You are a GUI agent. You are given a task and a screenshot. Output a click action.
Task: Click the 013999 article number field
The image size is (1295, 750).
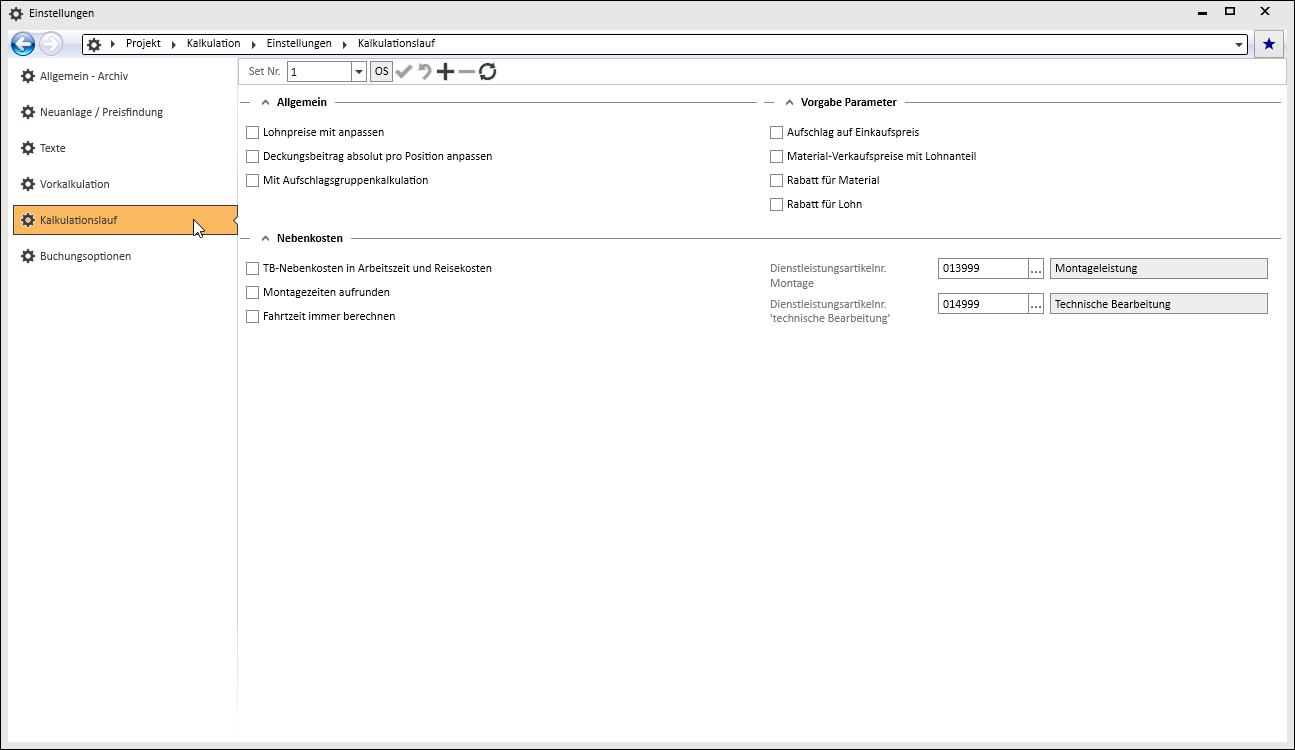point(983,268)
